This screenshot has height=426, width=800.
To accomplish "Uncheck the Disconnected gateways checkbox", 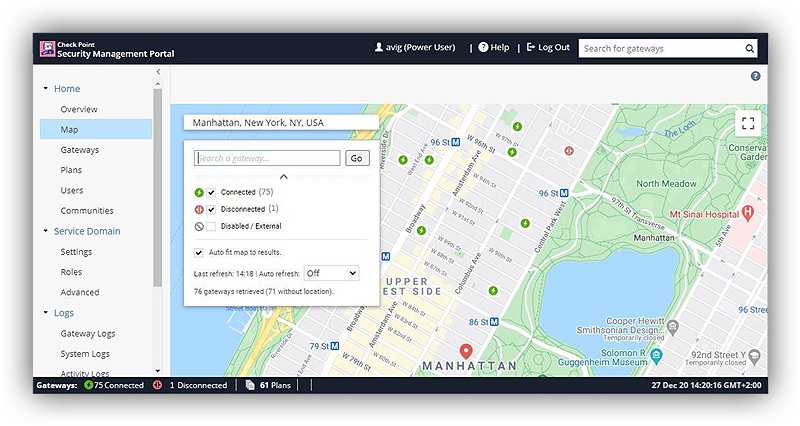I will click(211, 209).
